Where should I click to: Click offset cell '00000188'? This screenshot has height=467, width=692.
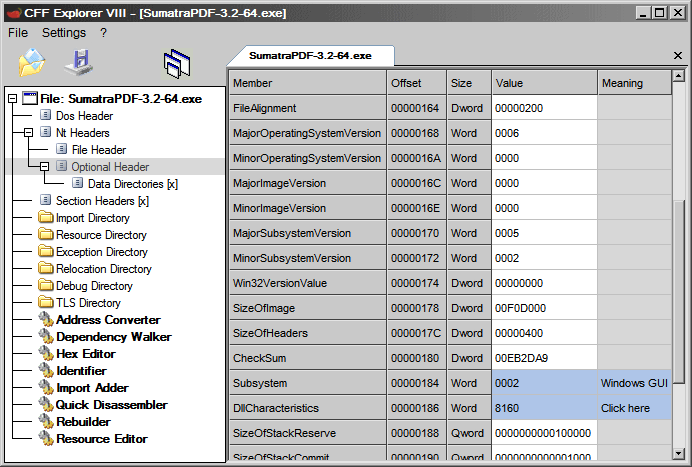pos(417,433)
